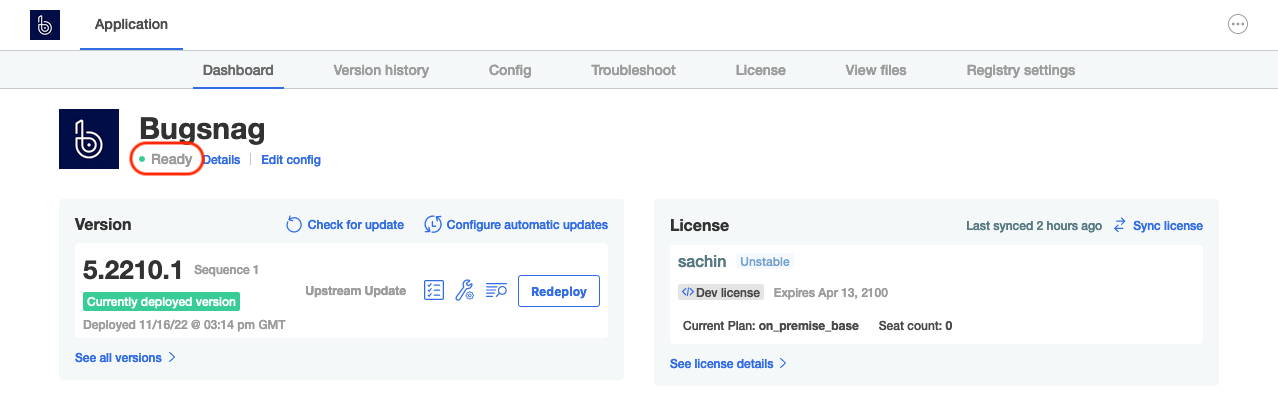1278x400 pixels.
Task: Click the large Bugsnag app icon
Action: [89, 139]
